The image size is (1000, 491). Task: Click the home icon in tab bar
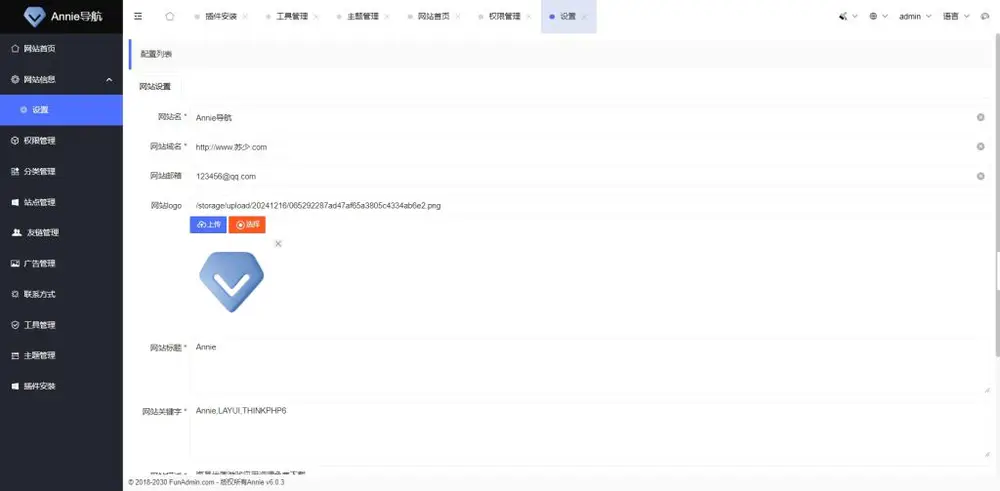tap(170, 17)
